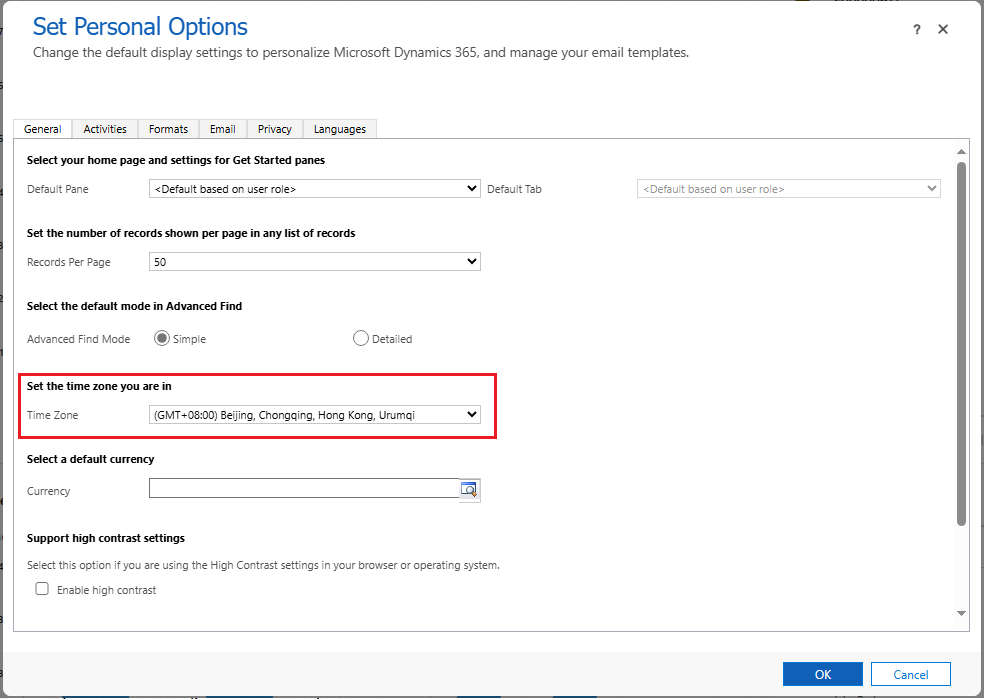Switch to the Formats tab
This screenshot has width=984, height=699.
tap(168, 129)
